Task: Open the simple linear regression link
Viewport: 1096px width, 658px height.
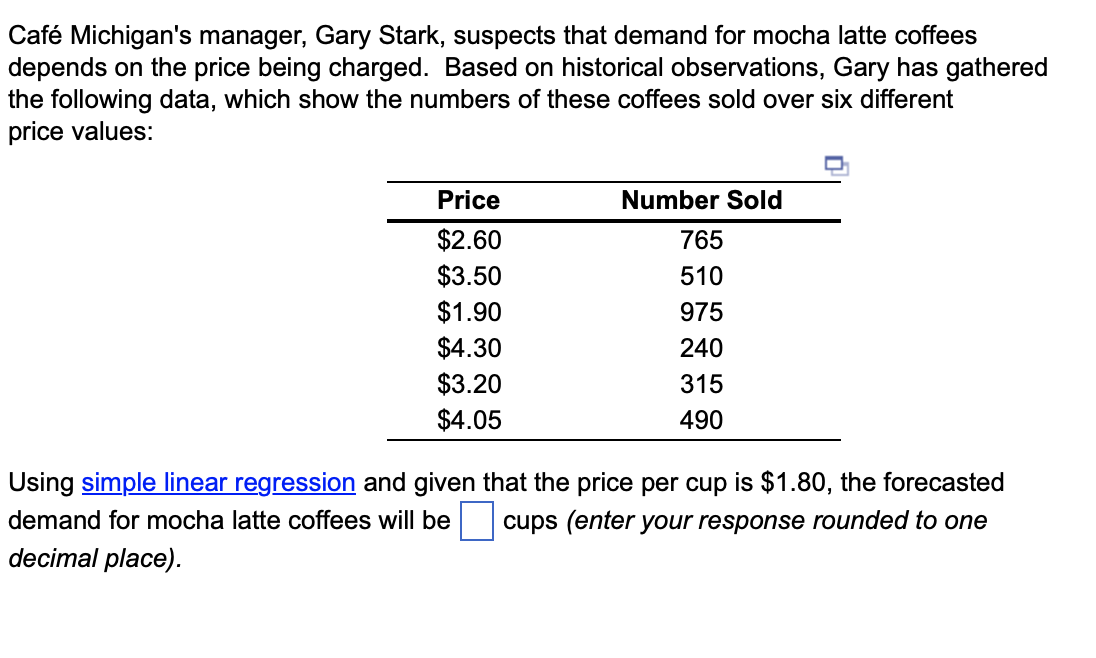Action: point(217,482)
